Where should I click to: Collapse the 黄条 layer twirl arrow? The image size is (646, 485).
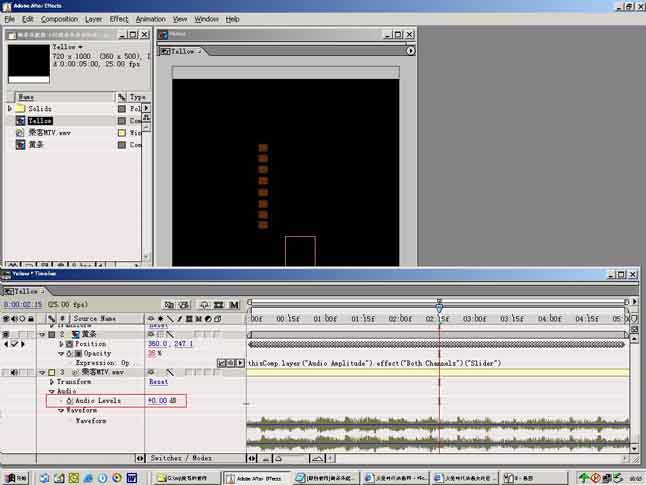(x=42, y=334)
